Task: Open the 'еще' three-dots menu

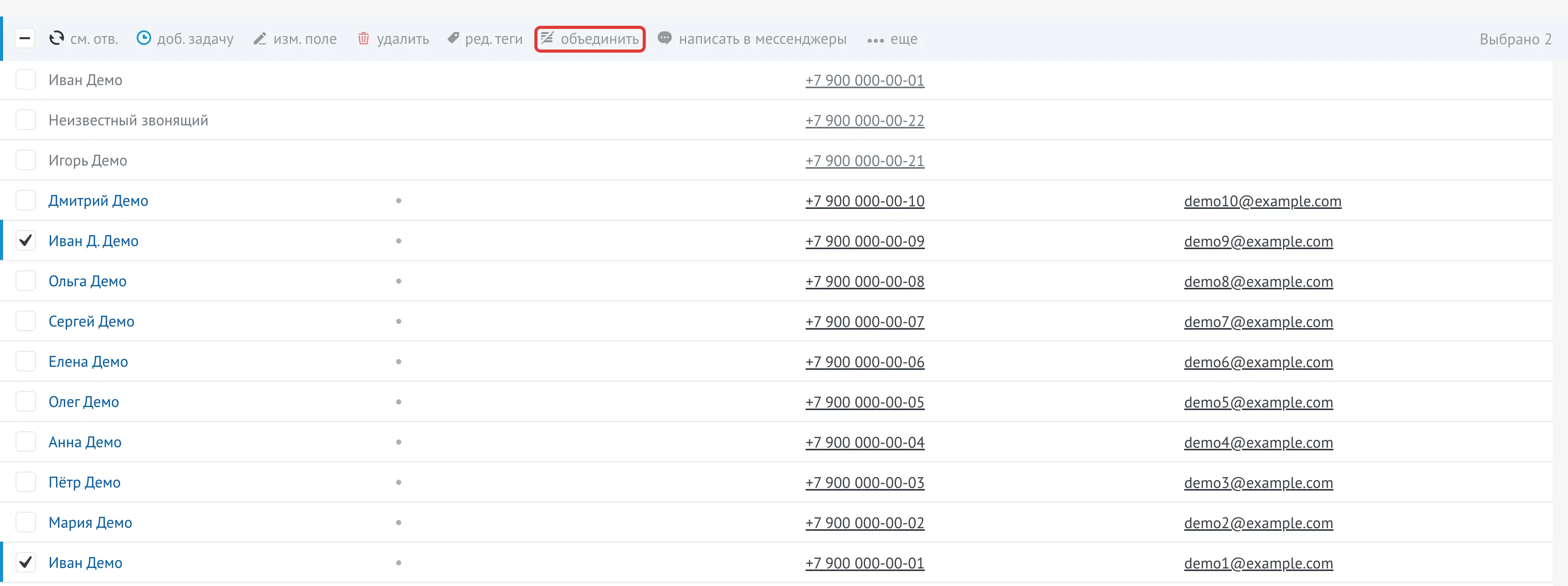Action: coord(892,40)
